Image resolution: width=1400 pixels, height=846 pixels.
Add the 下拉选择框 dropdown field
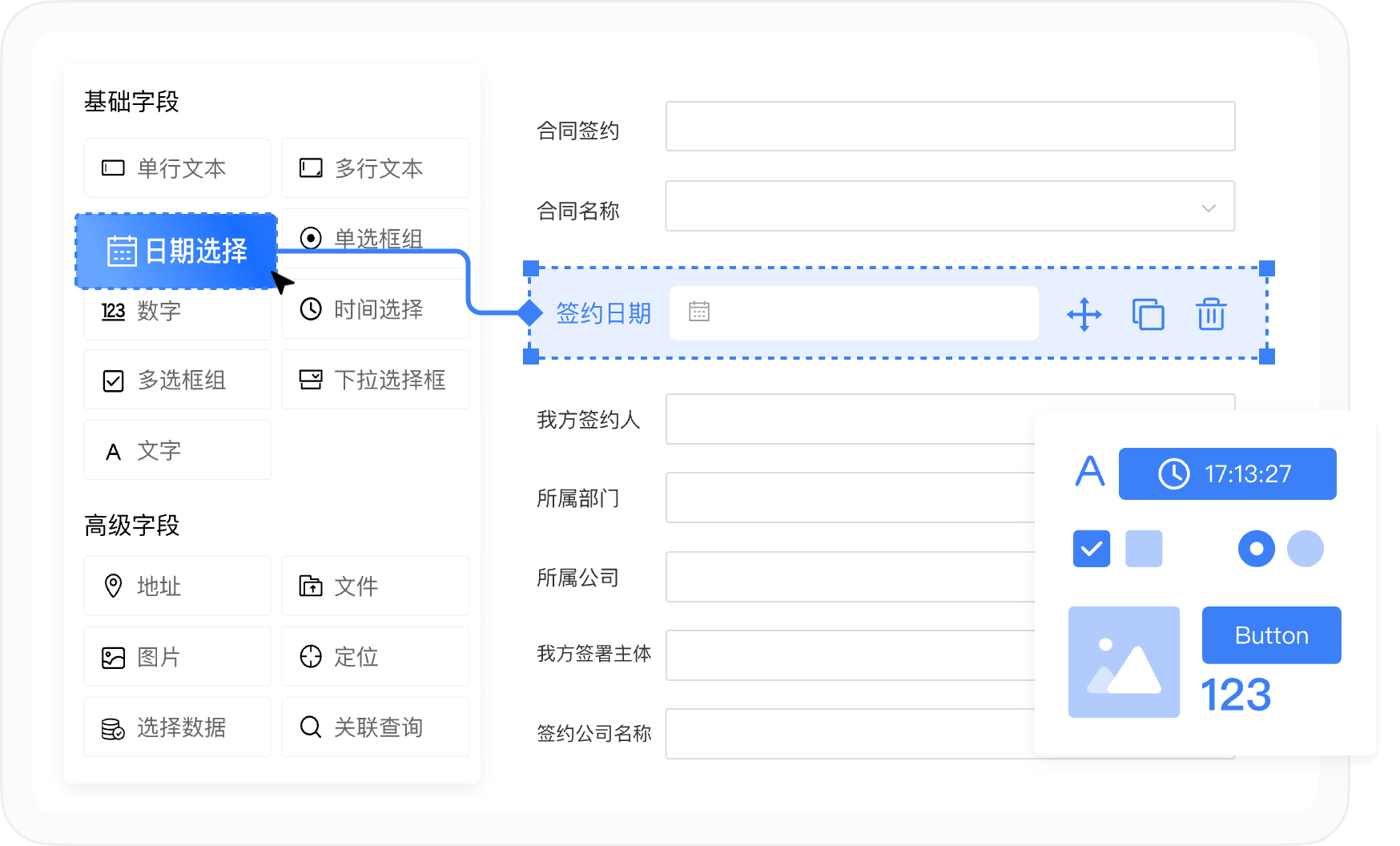click(x=375, y=380)
